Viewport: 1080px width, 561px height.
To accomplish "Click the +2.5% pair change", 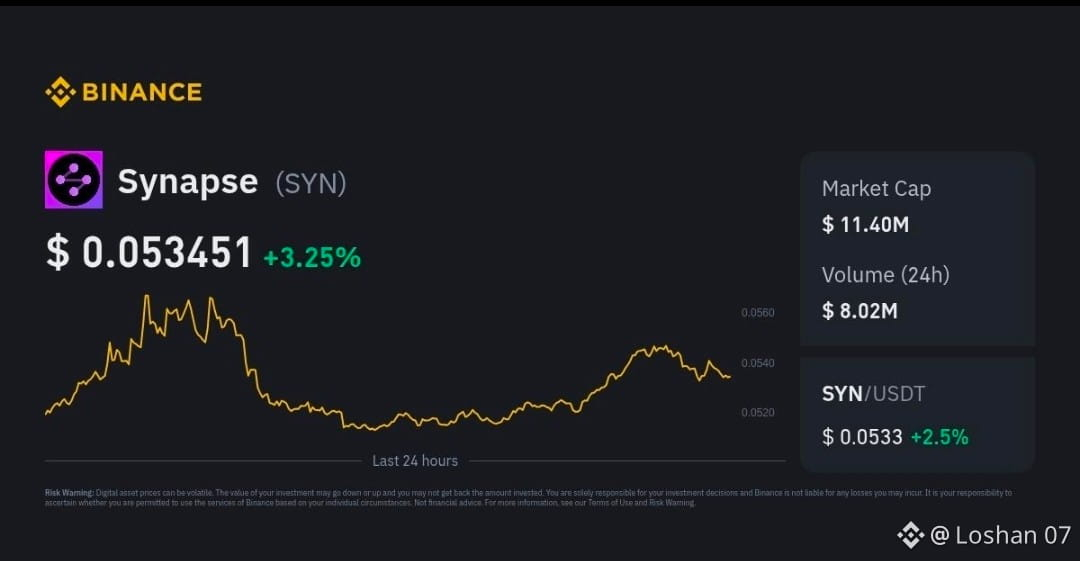I will pyautogui.click(x=939, y=437).
